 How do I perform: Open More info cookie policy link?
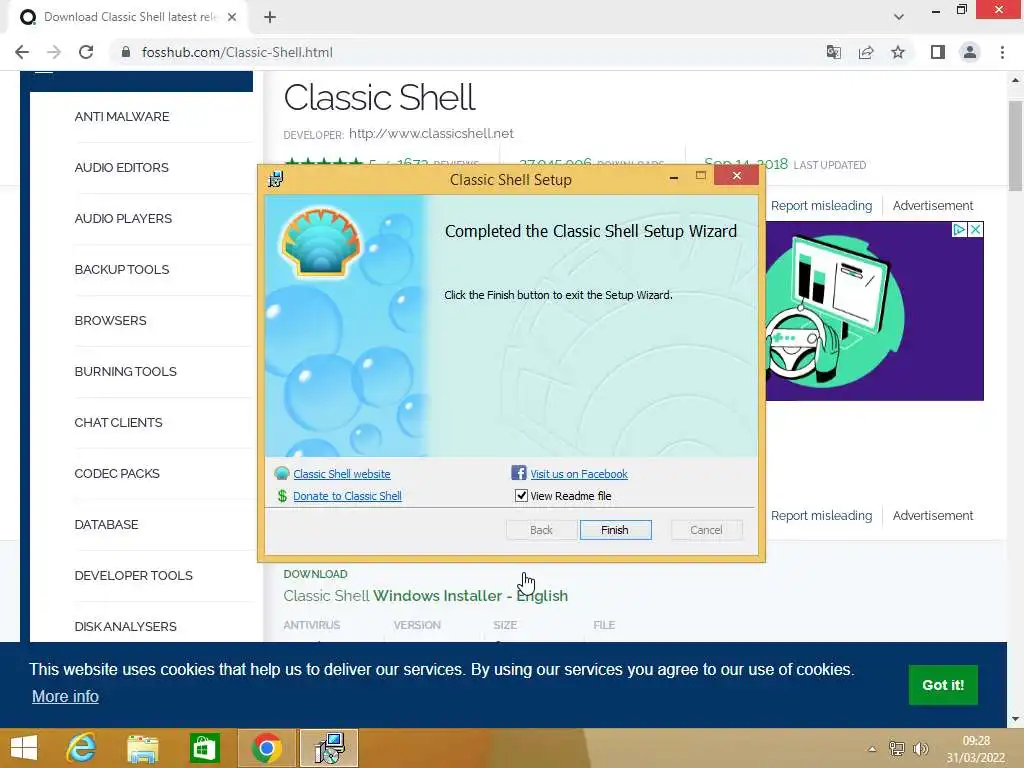[65, 696]
